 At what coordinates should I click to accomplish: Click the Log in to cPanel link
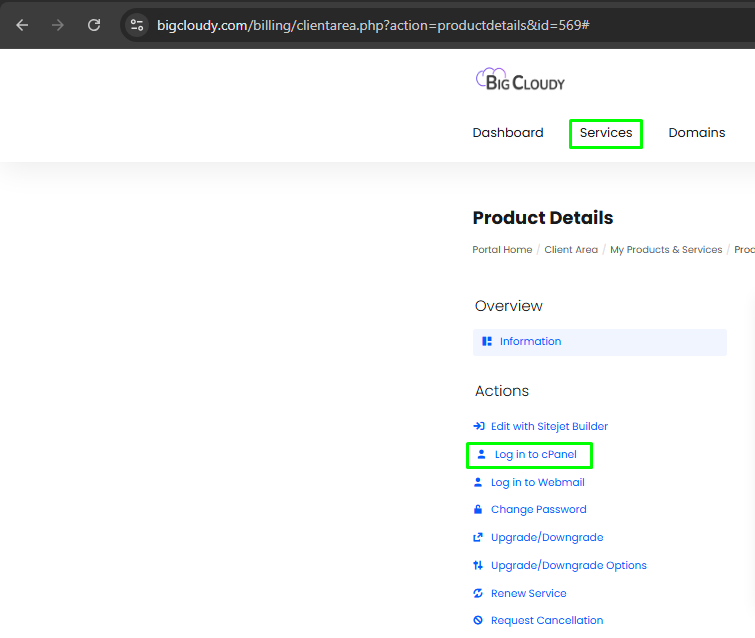pyautogui.click(x=535, y=455)
